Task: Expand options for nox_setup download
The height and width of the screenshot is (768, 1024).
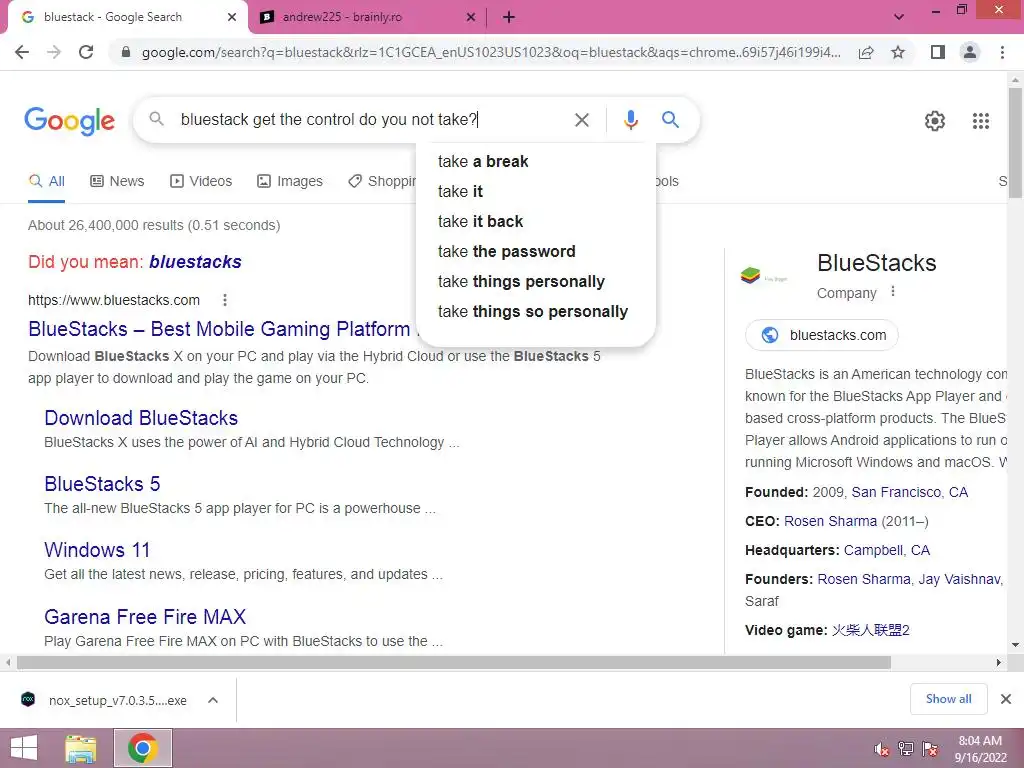Action: [213, 700]
